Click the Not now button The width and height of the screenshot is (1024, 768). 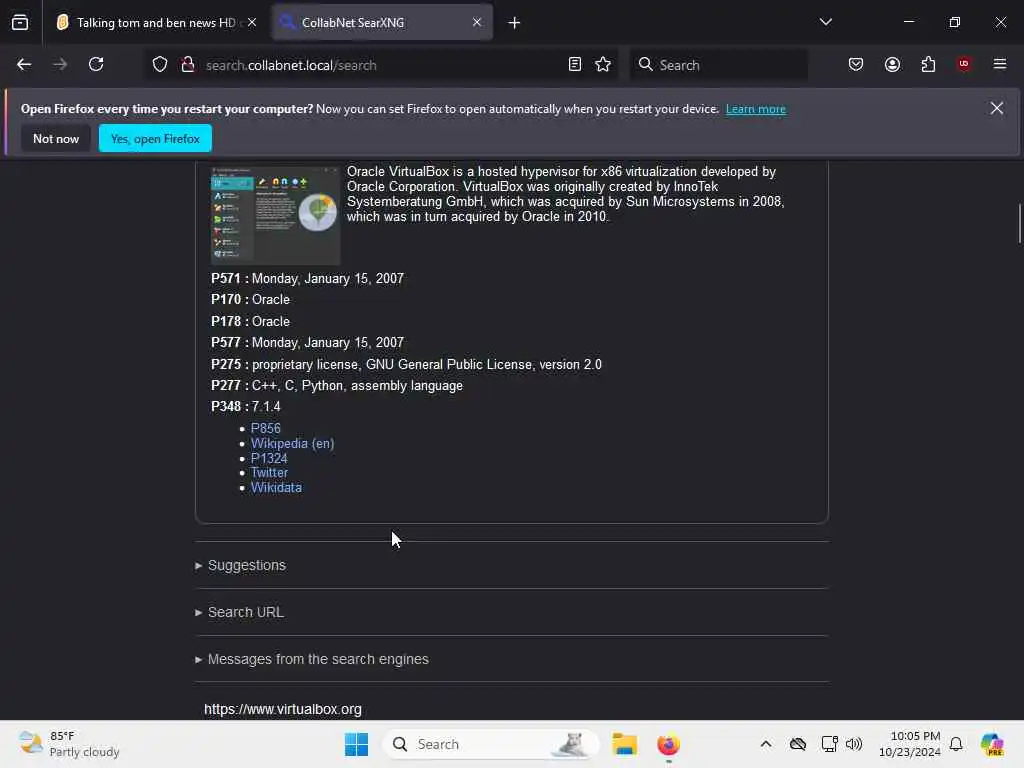[x=56, y=138]
